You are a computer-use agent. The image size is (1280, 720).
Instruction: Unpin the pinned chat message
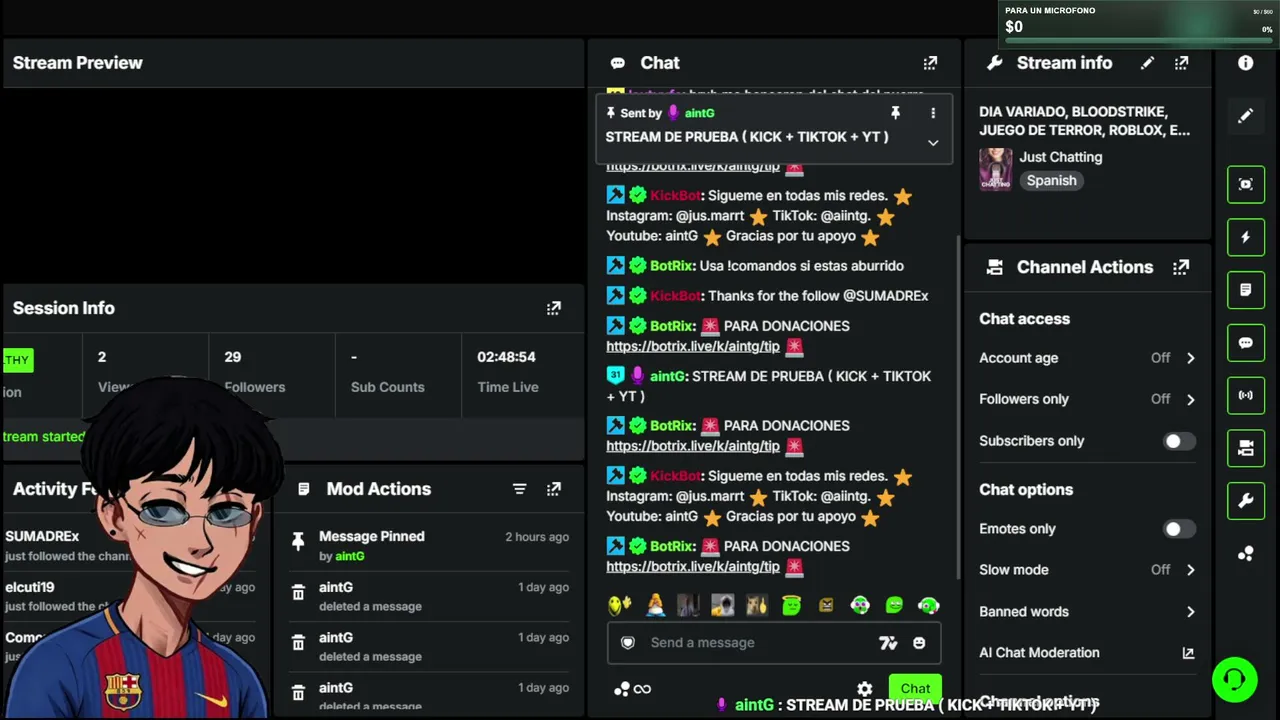coord(895,113)
